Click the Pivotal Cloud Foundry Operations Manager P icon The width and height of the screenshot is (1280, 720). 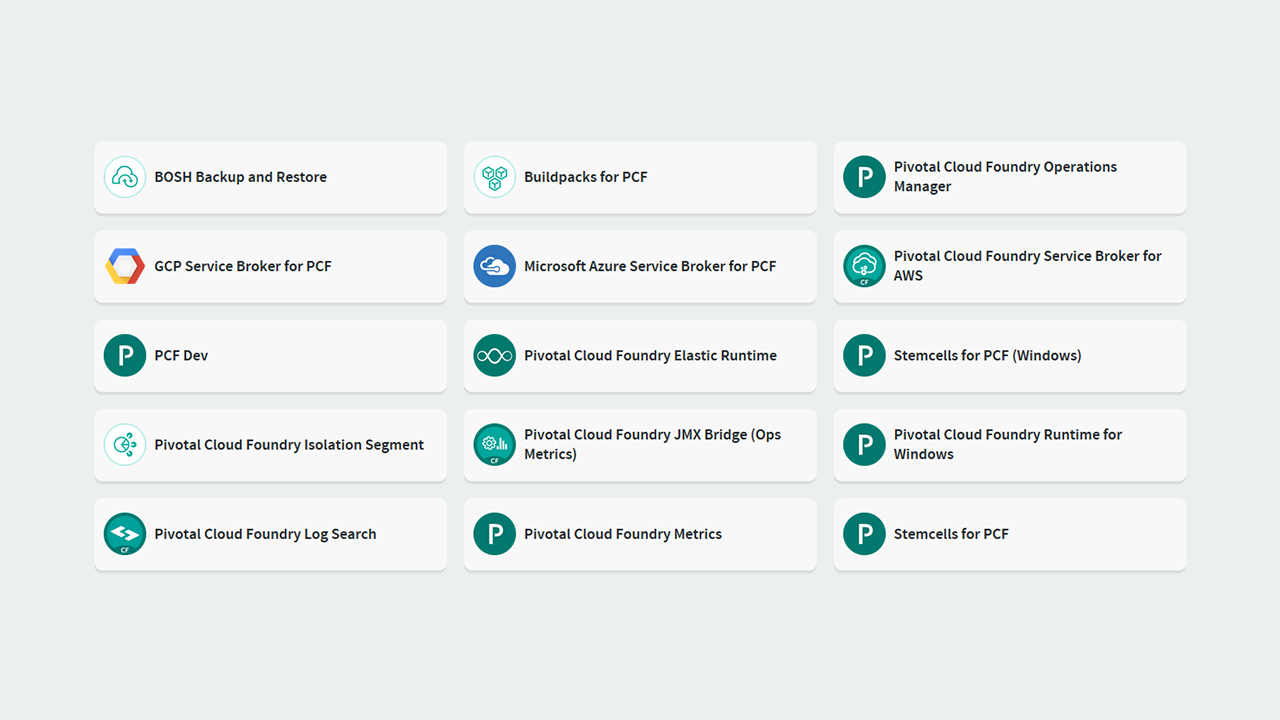click(x=865, y=177)
